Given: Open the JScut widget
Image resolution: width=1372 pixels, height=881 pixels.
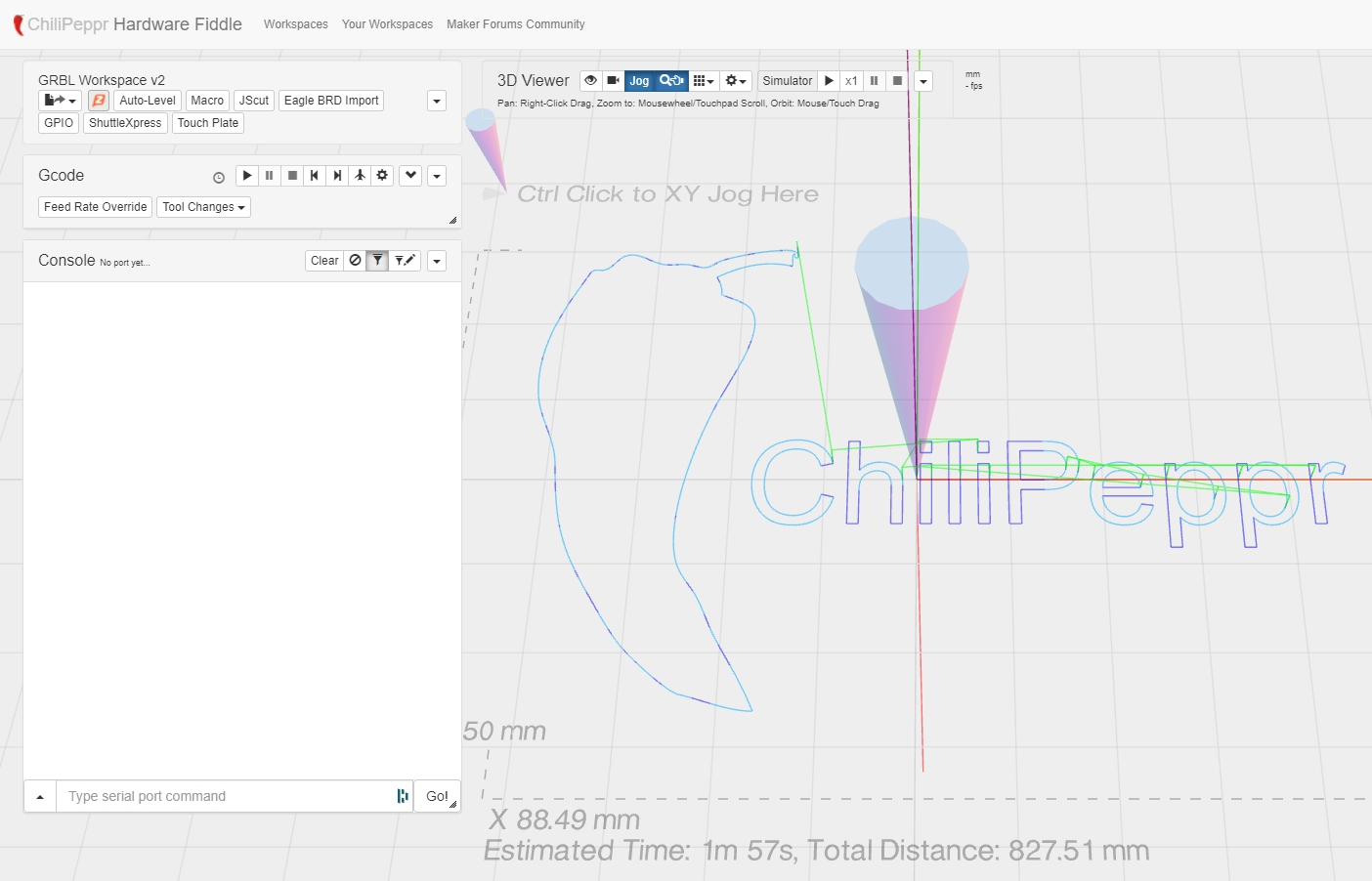Looking at the screenshot, I should [254, 101].
